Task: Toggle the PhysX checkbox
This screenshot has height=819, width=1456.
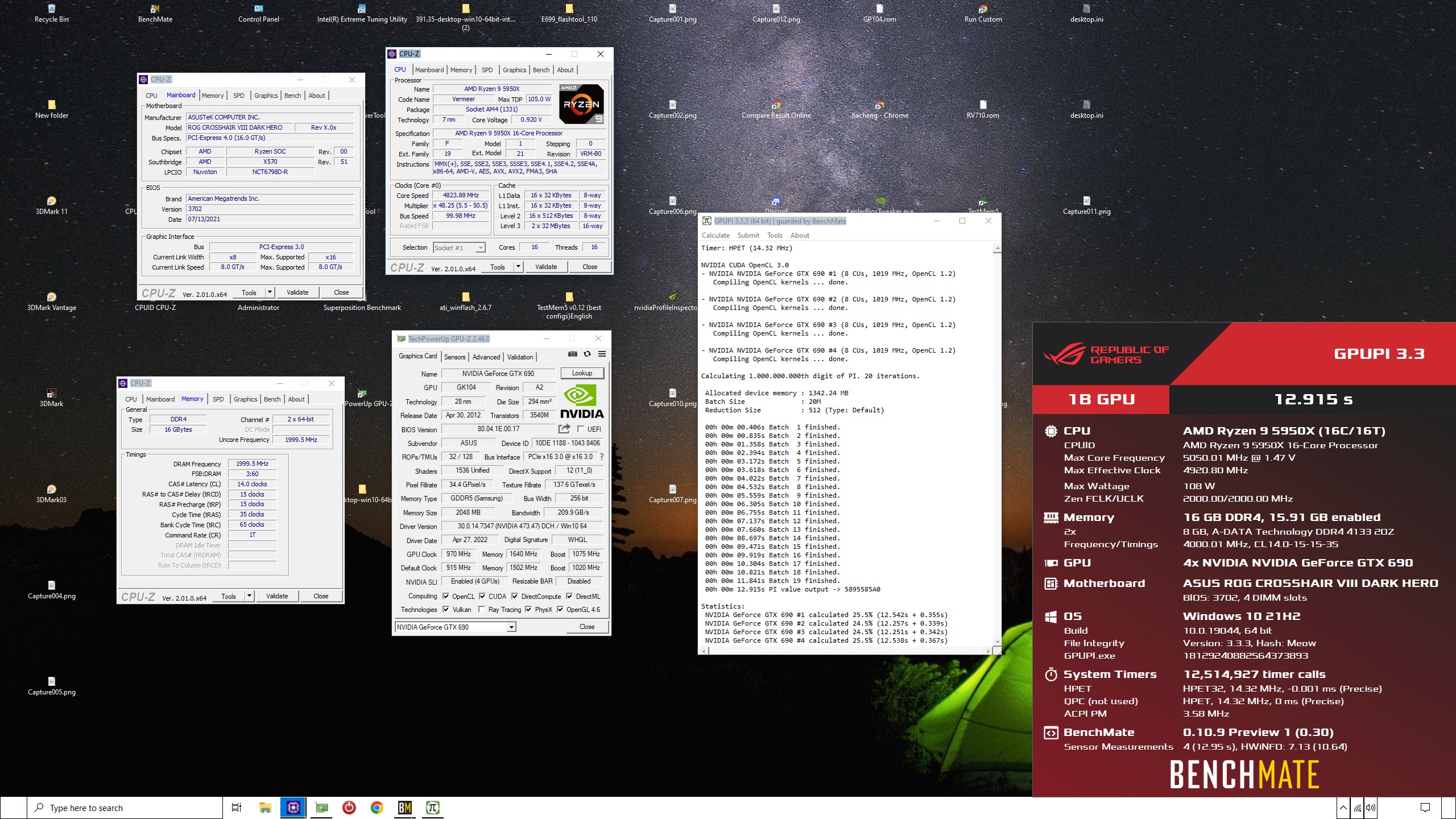Action: coord(528,609)
